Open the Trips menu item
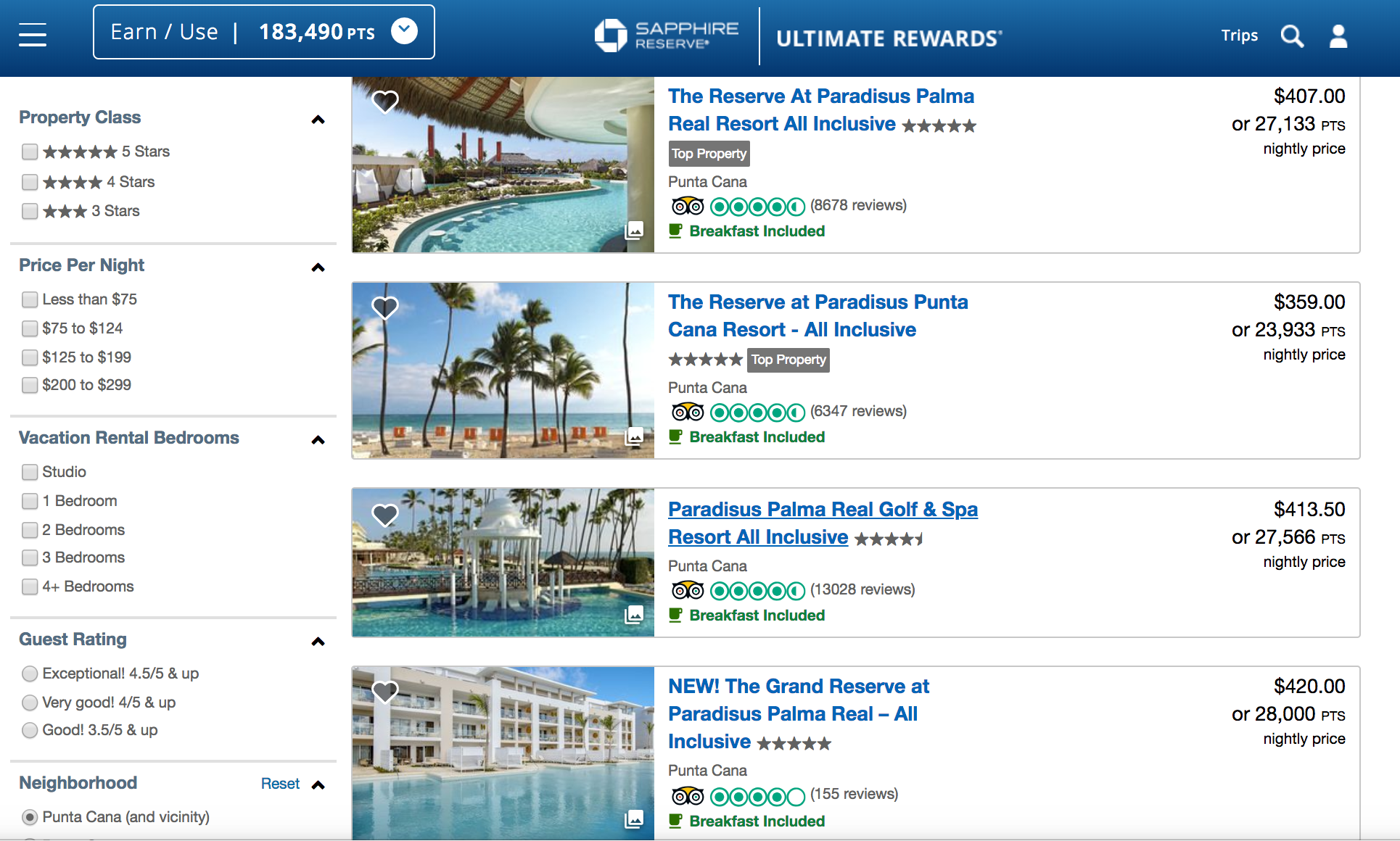 (1239, 36)
